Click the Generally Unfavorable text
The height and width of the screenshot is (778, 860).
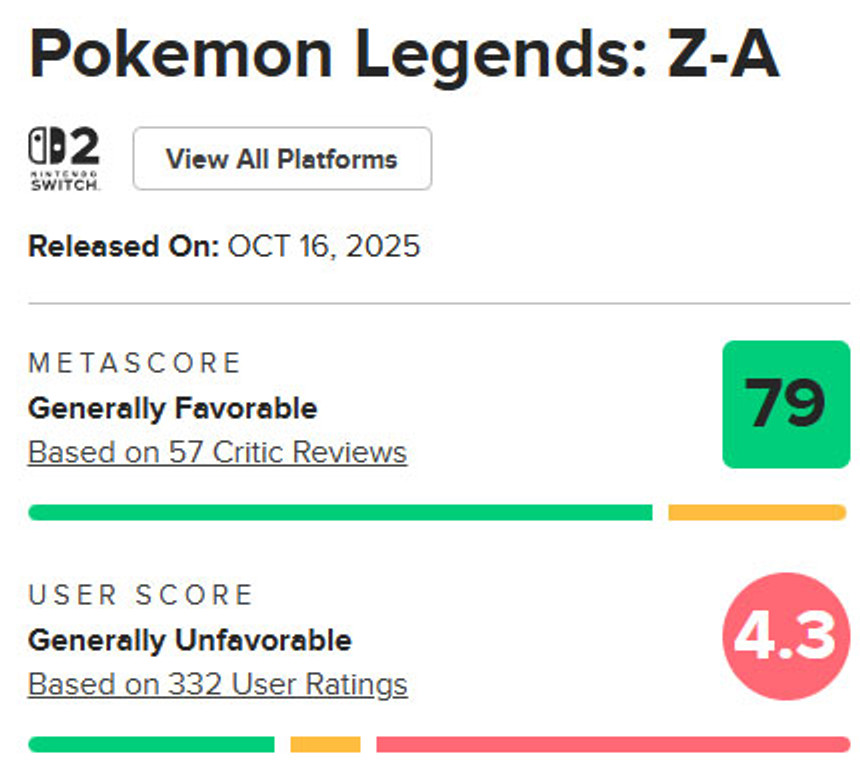[190, 640]
